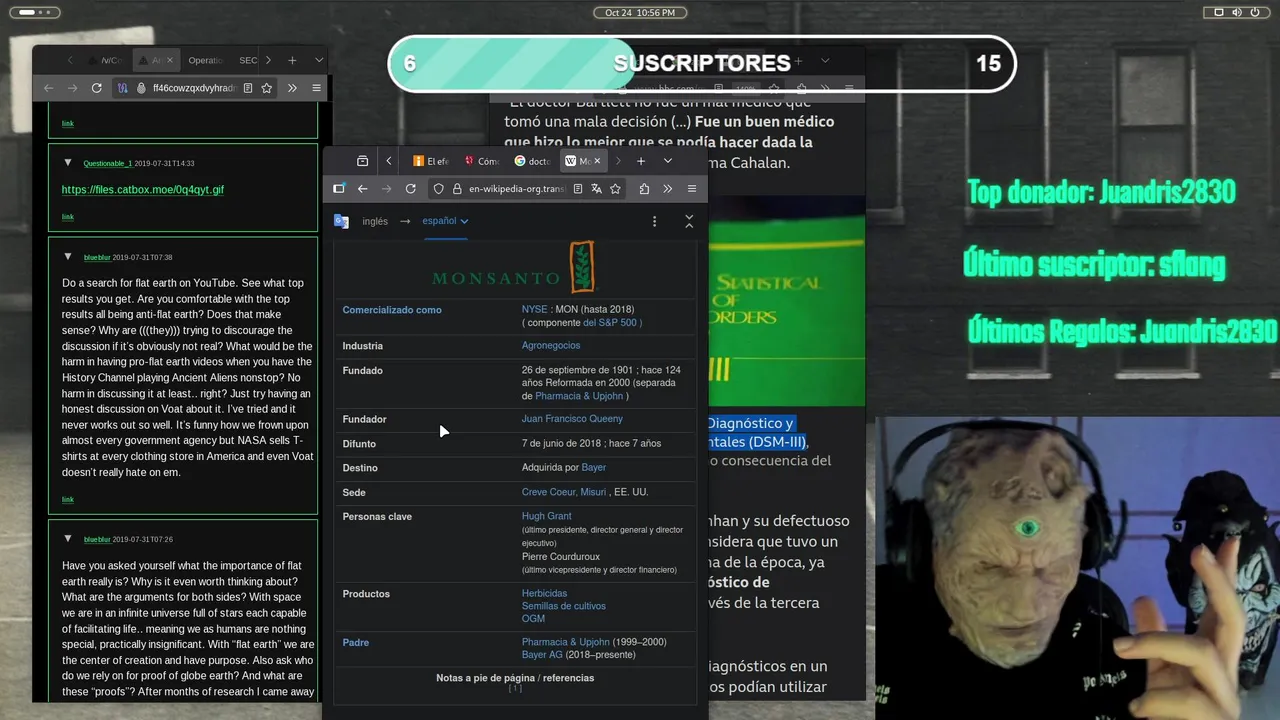The height and width of the screenshot is (720, 1280).
Task: Switch to the Google "docto" tab
Action: (532, 161)
